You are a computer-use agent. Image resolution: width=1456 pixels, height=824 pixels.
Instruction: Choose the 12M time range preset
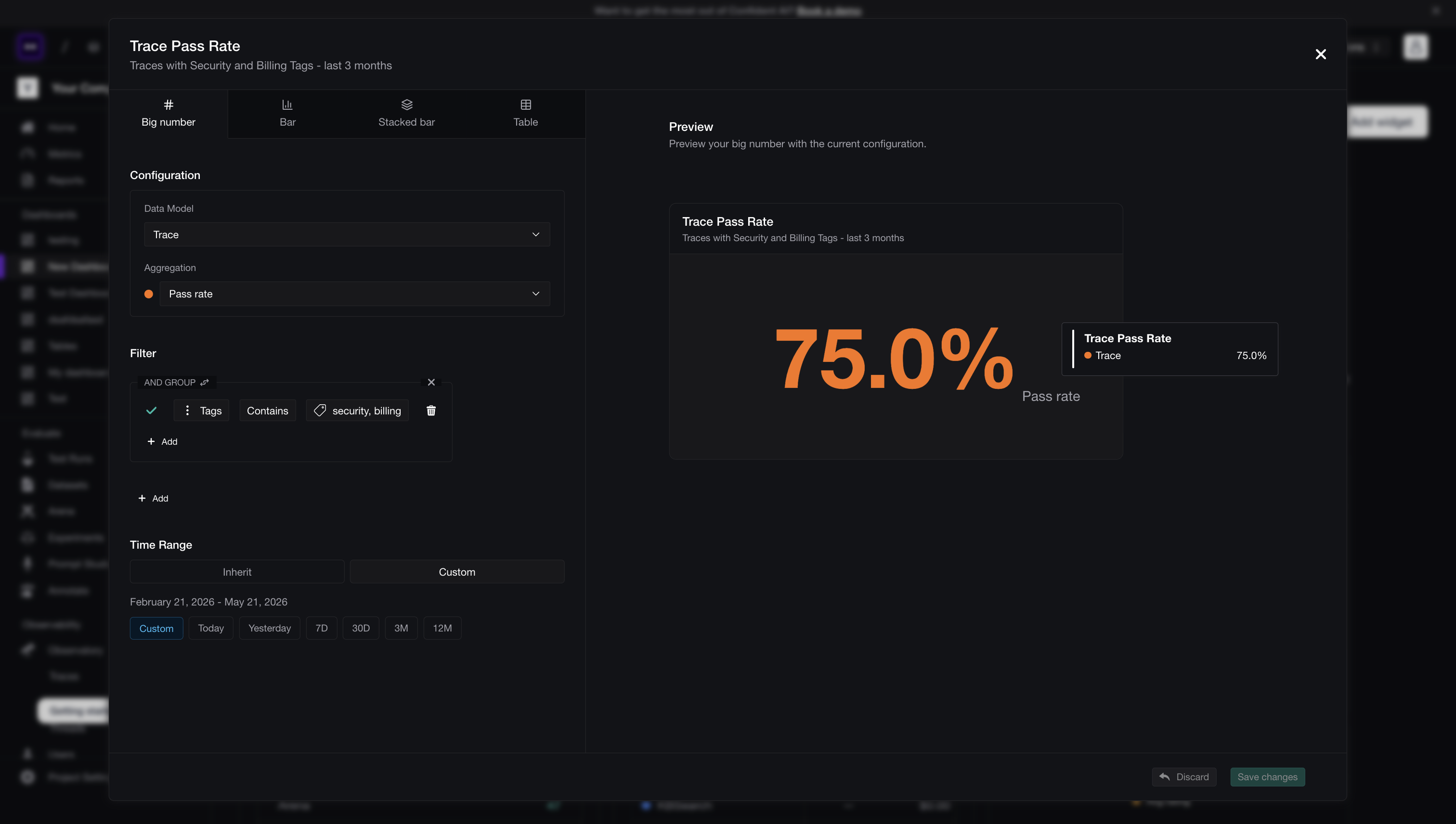[442, 628]
